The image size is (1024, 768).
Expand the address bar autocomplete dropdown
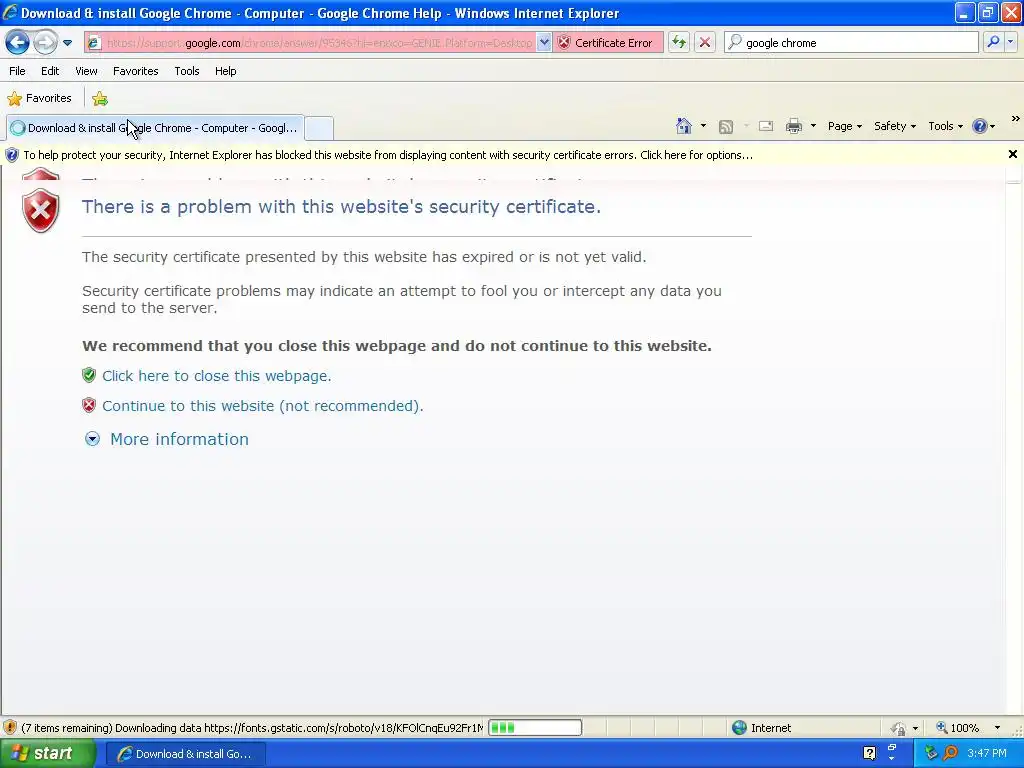point(543,43)
